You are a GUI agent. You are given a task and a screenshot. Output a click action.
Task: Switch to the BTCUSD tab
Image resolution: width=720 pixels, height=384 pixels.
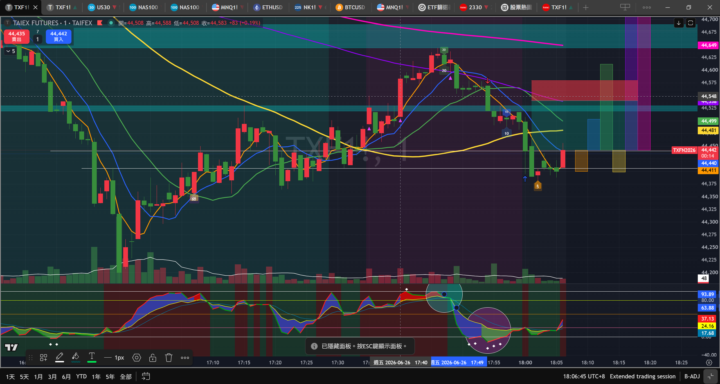click(350, 7)
